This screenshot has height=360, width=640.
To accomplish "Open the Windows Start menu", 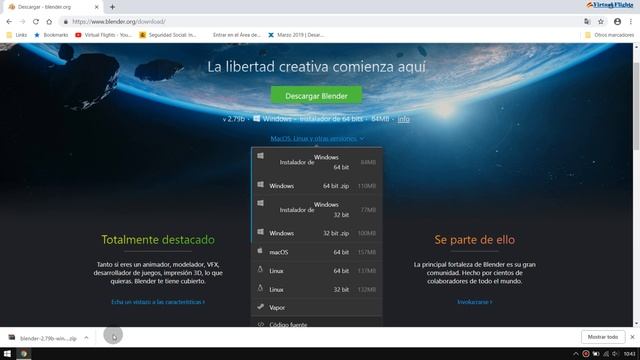I will tap(7, 354).
